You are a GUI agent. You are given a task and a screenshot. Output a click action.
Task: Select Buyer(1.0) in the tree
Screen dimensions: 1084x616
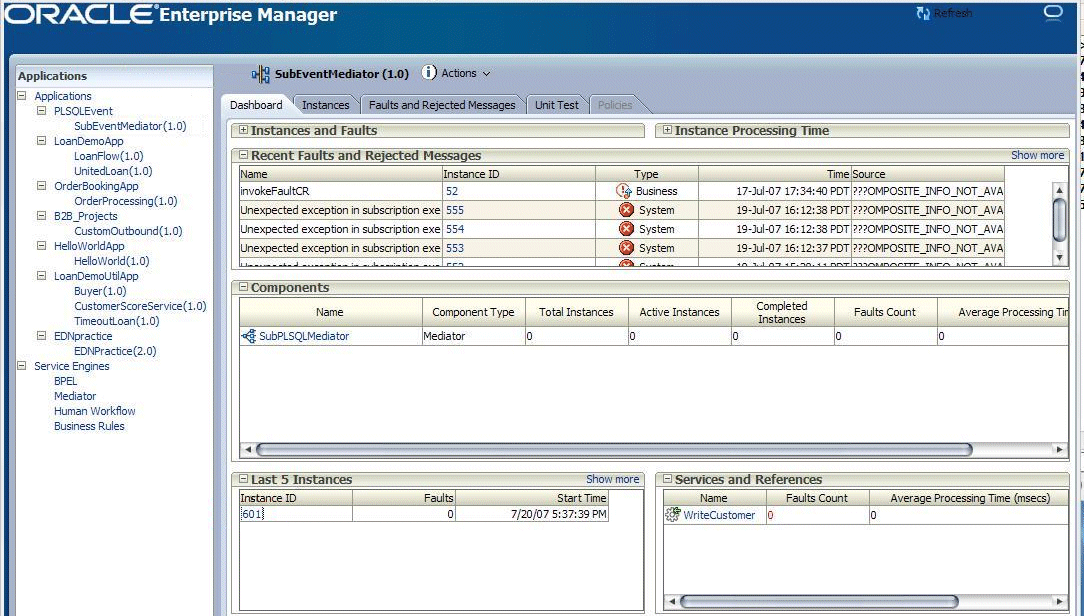point(100,291)
